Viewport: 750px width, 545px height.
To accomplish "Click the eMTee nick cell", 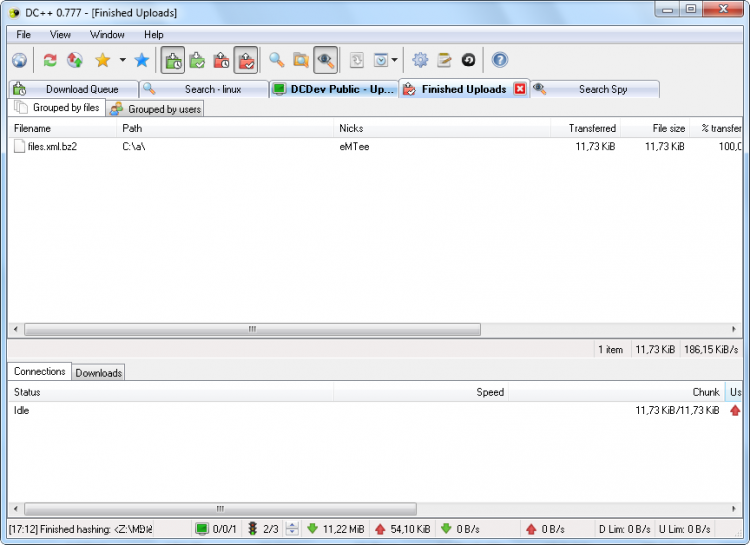I will [x=354, y=146].
